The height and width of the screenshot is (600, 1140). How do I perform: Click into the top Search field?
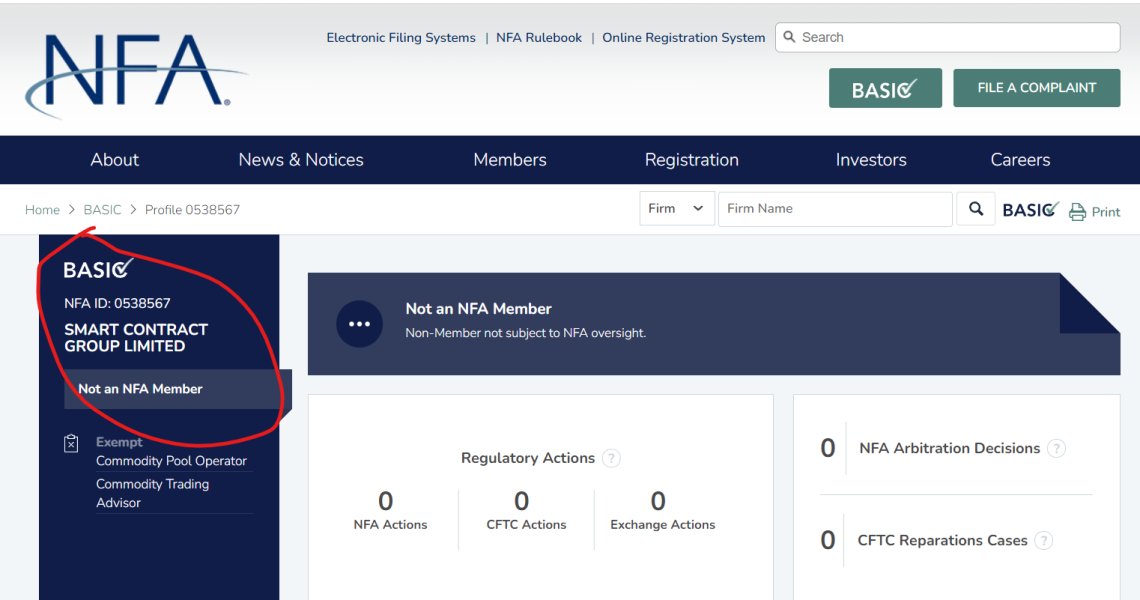tap(947, 37)
